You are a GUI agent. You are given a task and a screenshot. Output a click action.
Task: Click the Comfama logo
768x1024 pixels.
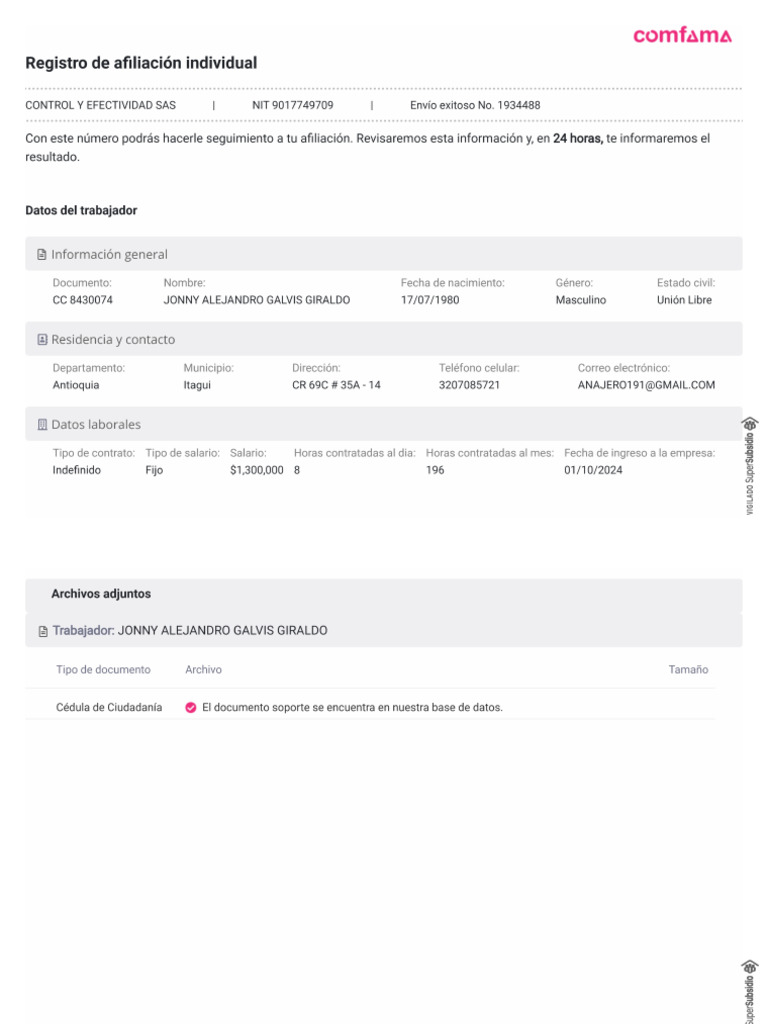pos(682,36)
